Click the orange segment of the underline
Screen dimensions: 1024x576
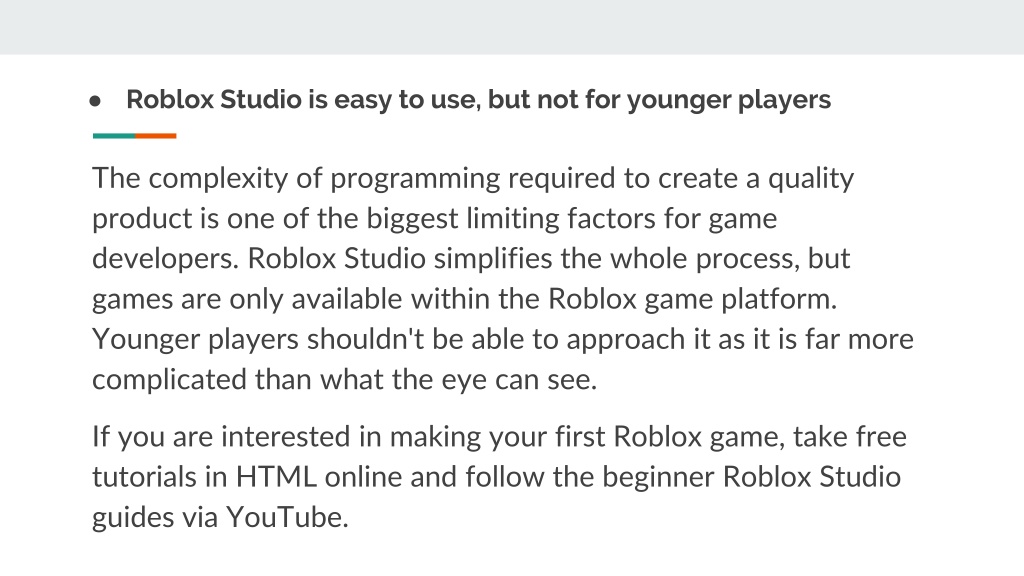pyautogui.click(x=155, y=136)
